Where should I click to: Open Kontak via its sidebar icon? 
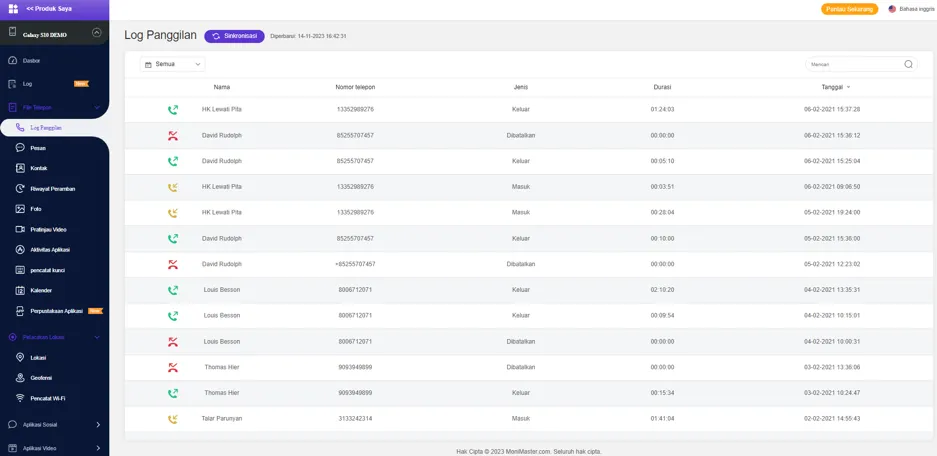(20, 168)
